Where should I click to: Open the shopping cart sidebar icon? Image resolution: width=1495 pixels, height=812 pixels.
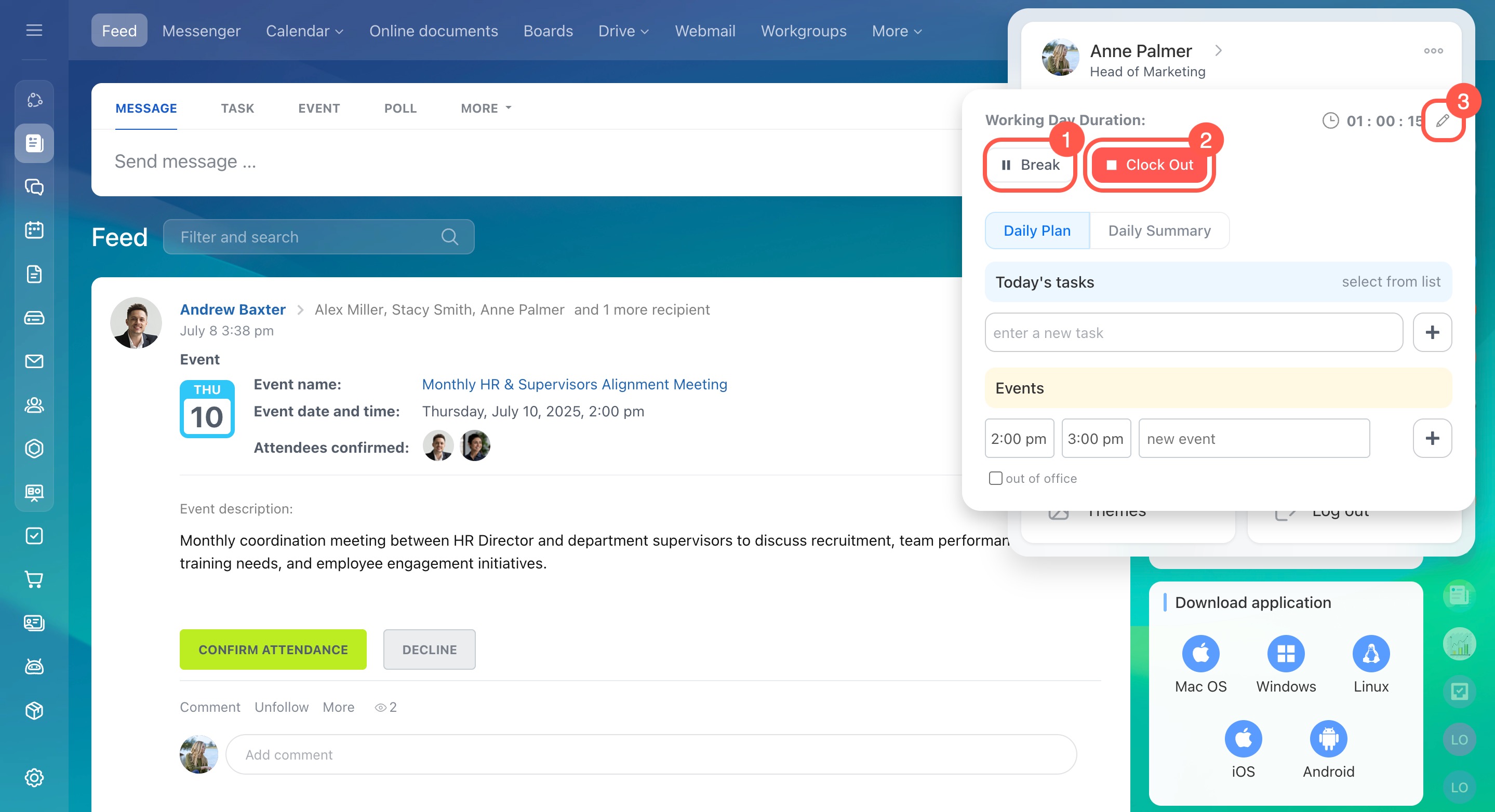tap(34, 579)
